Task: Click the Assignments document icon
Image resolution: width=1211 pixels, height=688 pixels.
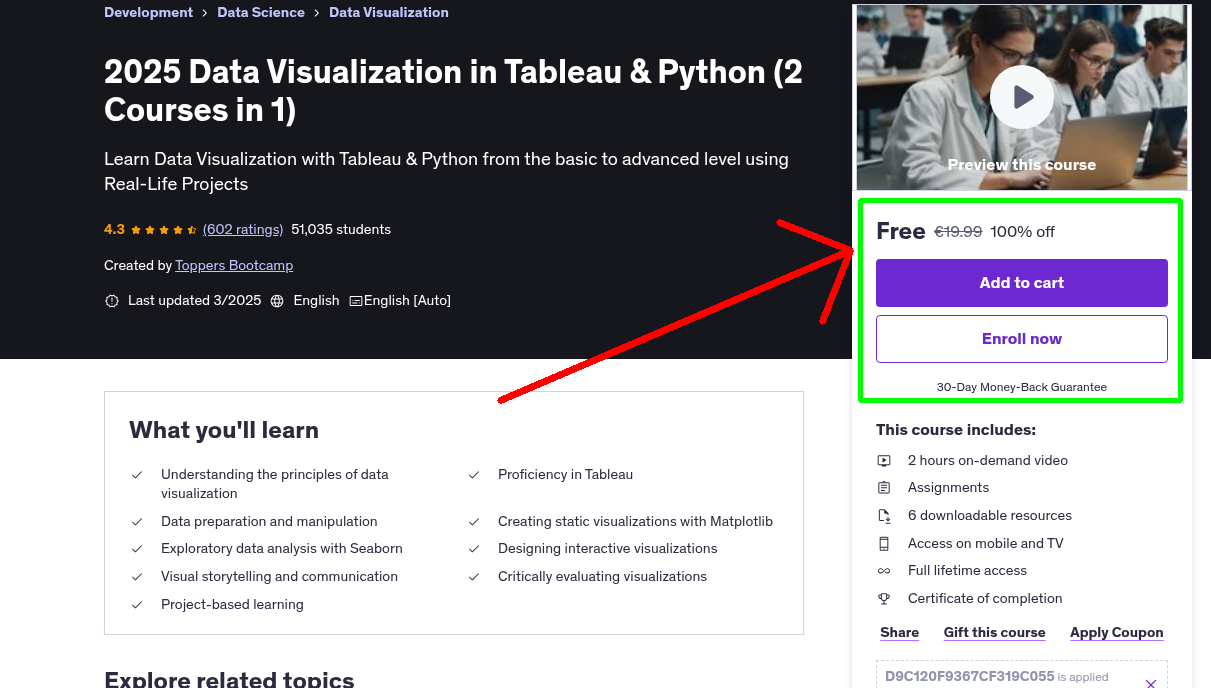Action: 884,488
